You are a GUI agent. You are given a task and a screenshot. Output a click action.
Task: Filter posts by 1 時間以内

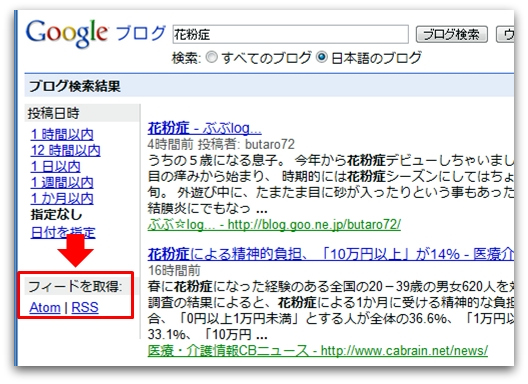click(x=62, y=135)
